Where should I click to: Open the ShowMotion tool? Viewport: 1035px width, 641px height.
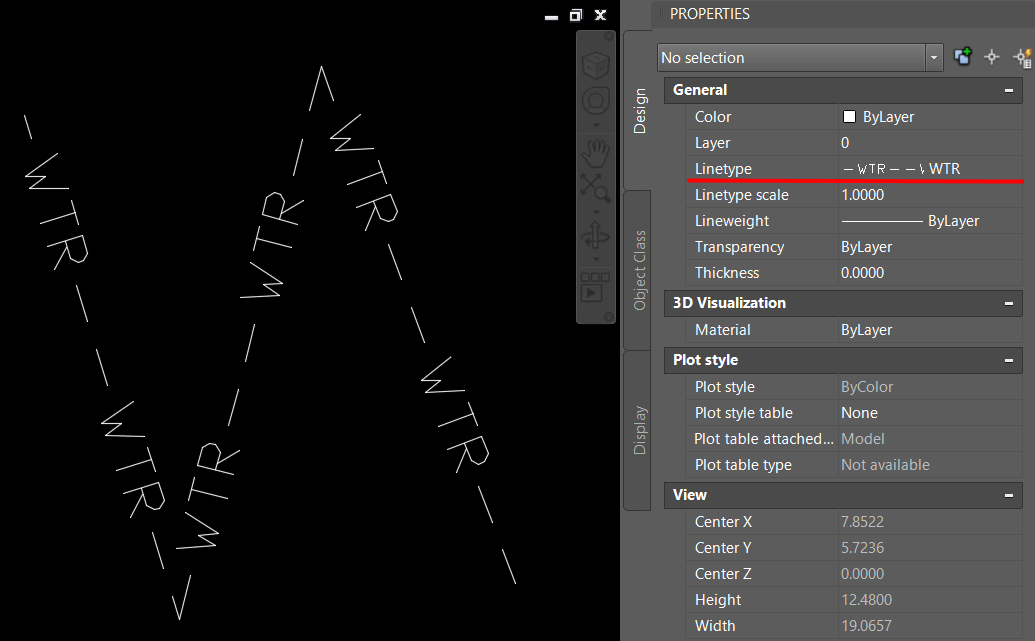click(x=595, y=287)
